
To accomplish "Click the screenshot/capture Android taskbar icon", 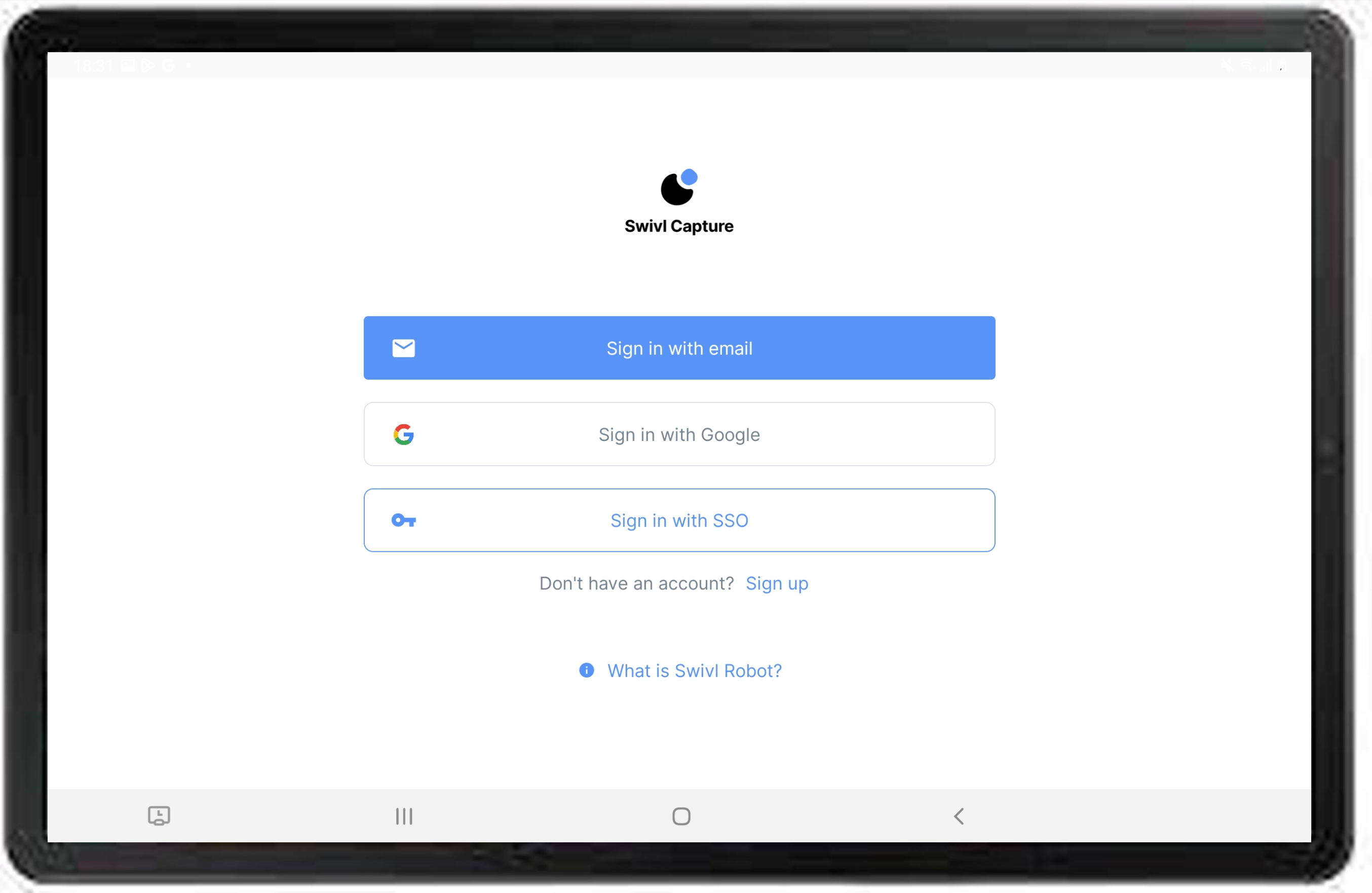I will pyautogui.click(x=159, y=815).
